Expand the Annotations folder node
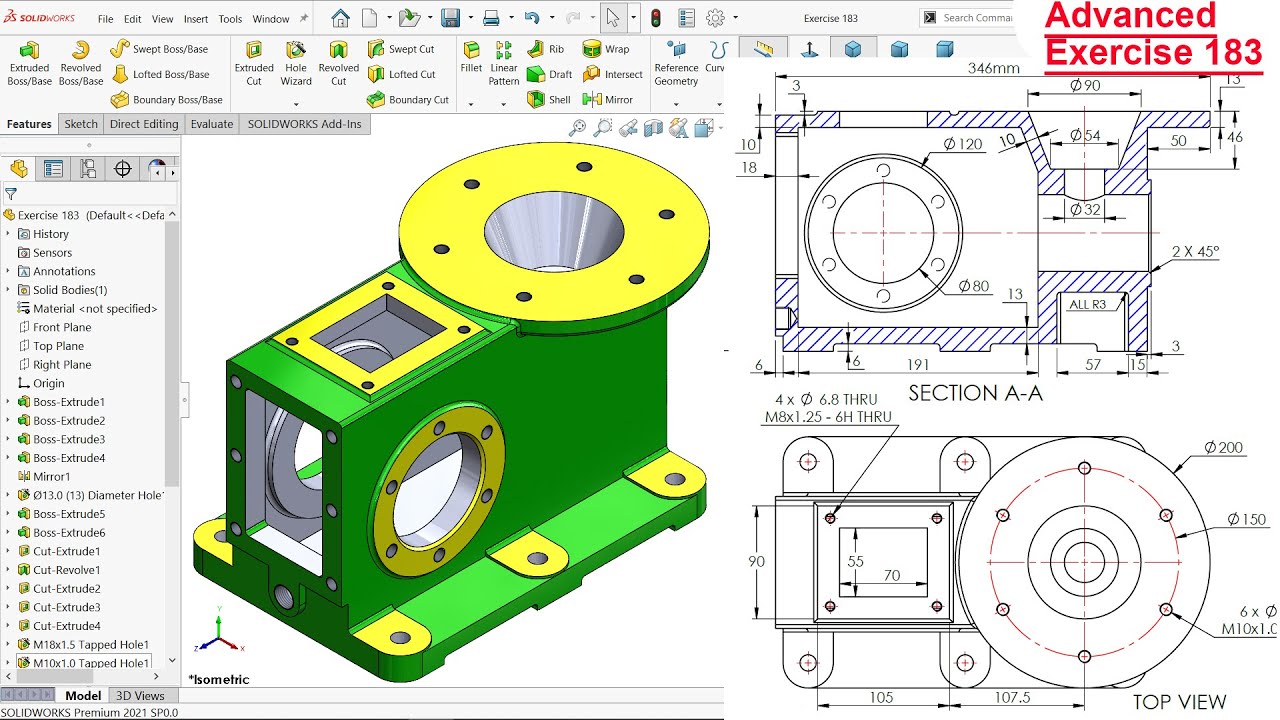The image size is (1280, 720). tap(8, 271)
